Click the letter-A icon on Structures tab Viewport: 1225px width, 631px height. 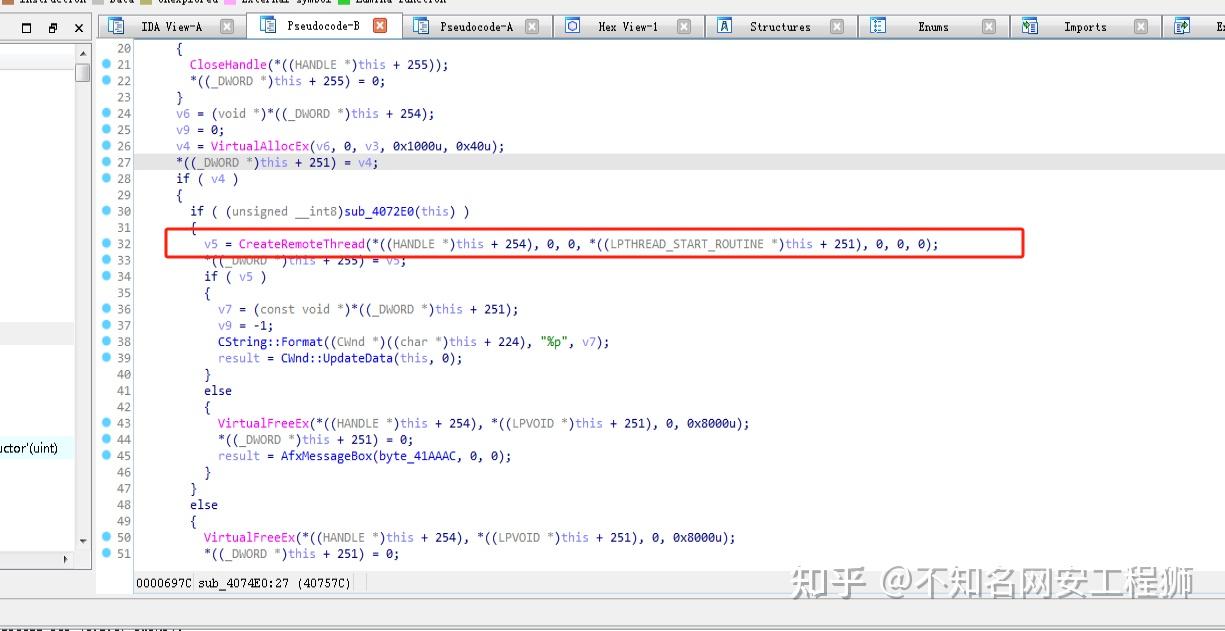(724, 26)
